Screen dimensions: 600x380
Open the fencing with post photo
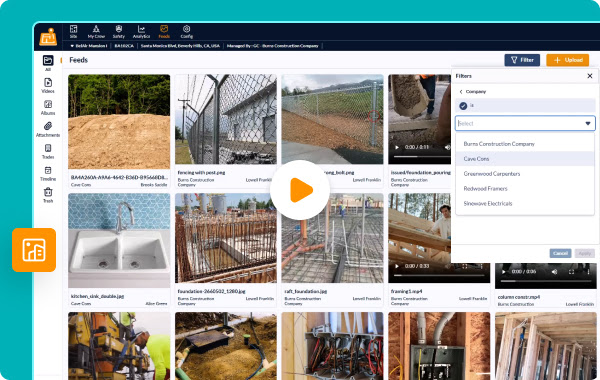tap(226, 119)
